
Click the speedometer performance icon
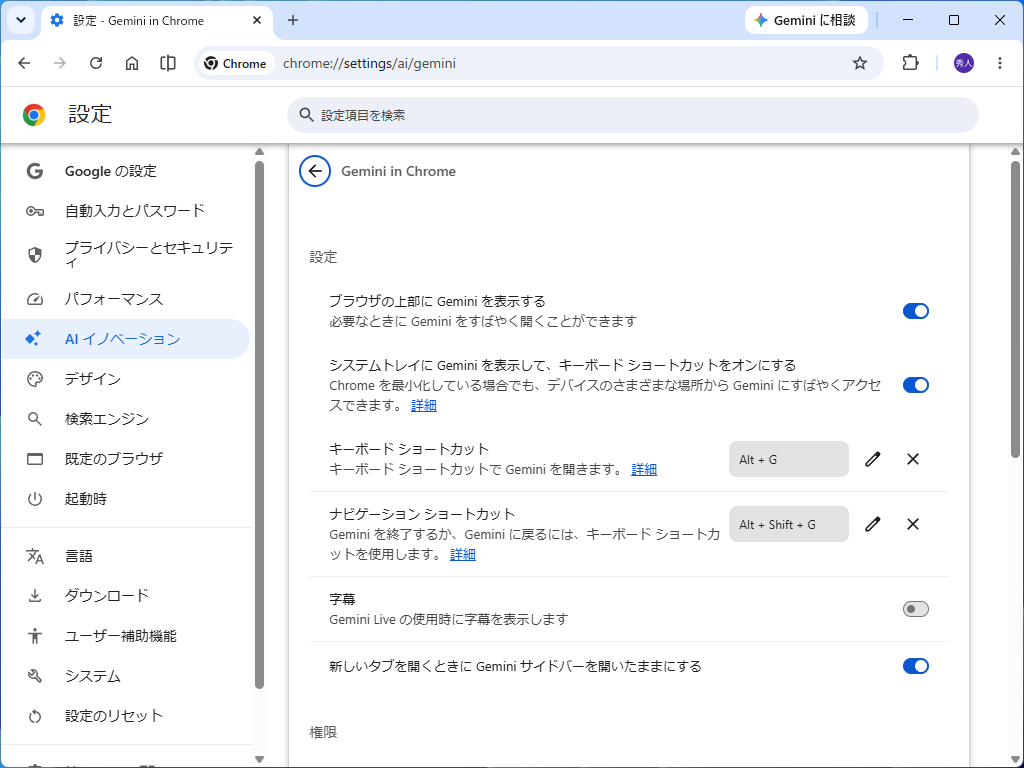(35, 299)
